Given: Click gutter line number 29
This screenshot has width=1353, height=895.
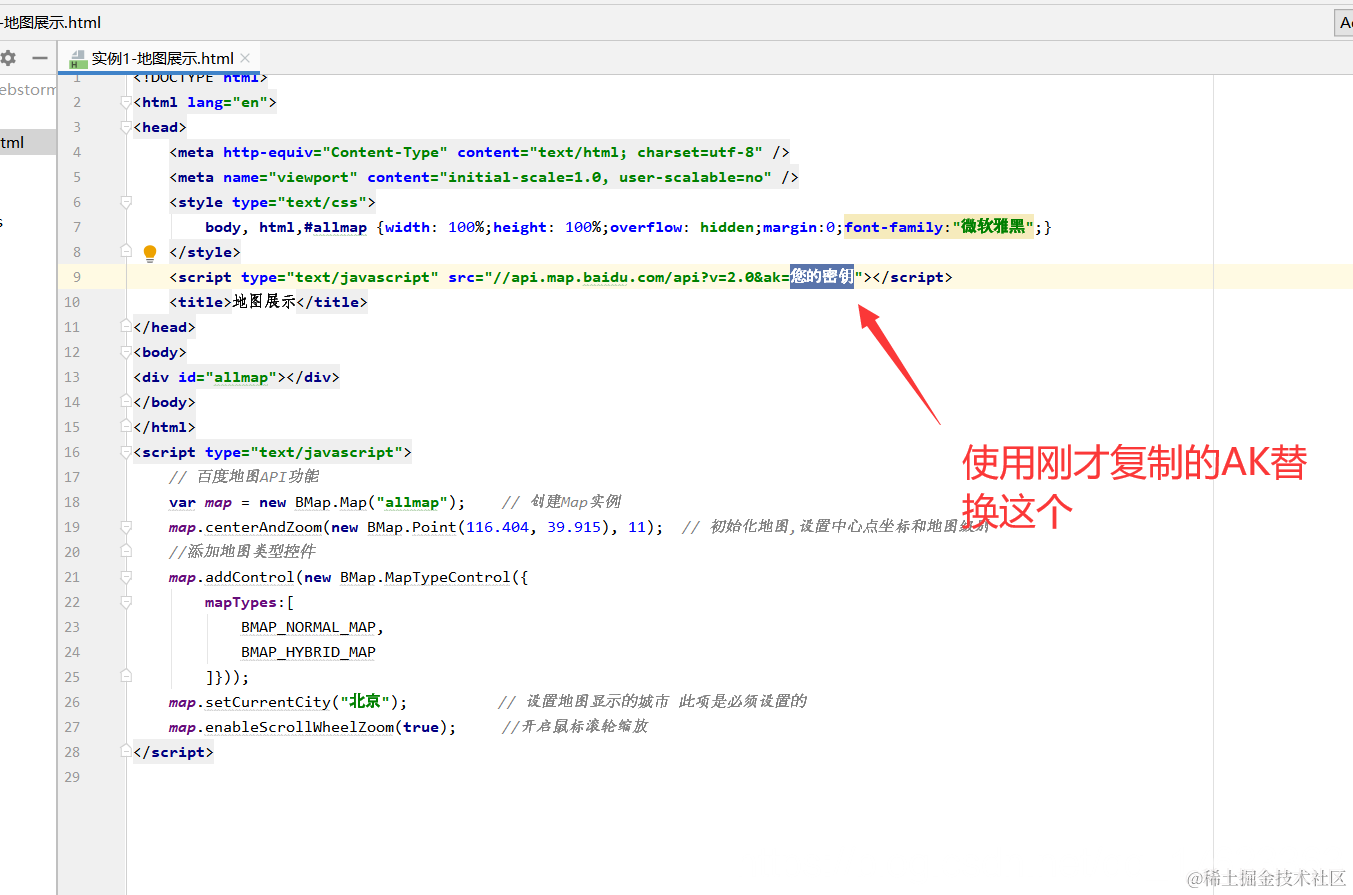Looking at the screenshot, I should pyautogui.click(x=73, y=777).
